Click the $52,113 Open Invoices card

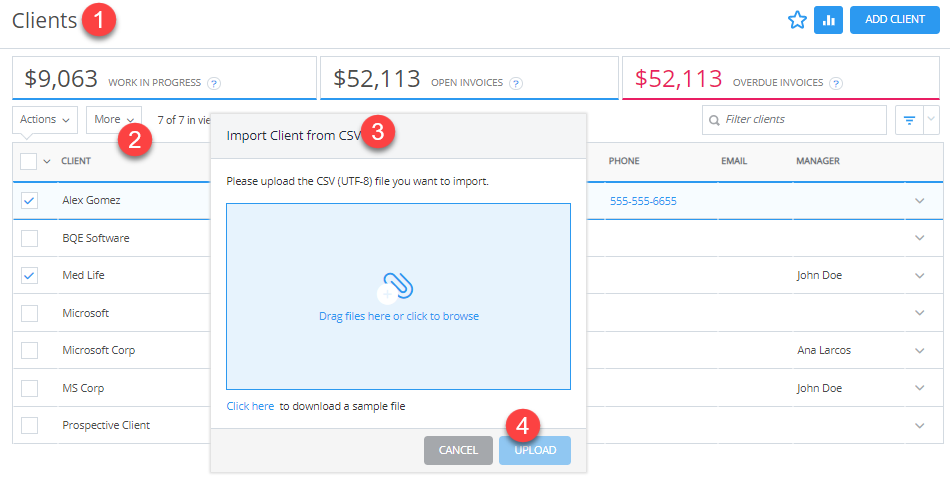469,78
